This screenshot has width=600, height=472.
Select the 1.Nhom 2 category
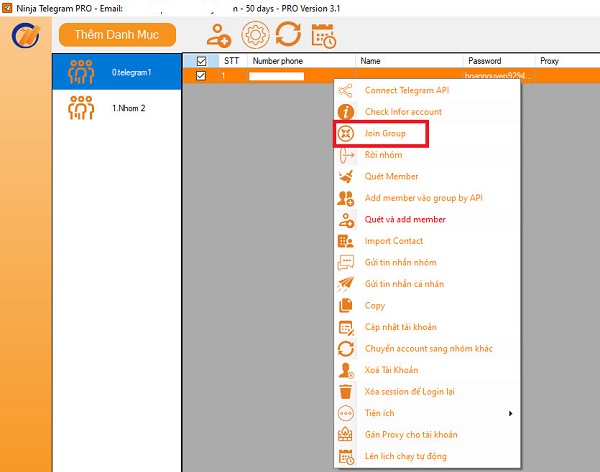117,108
